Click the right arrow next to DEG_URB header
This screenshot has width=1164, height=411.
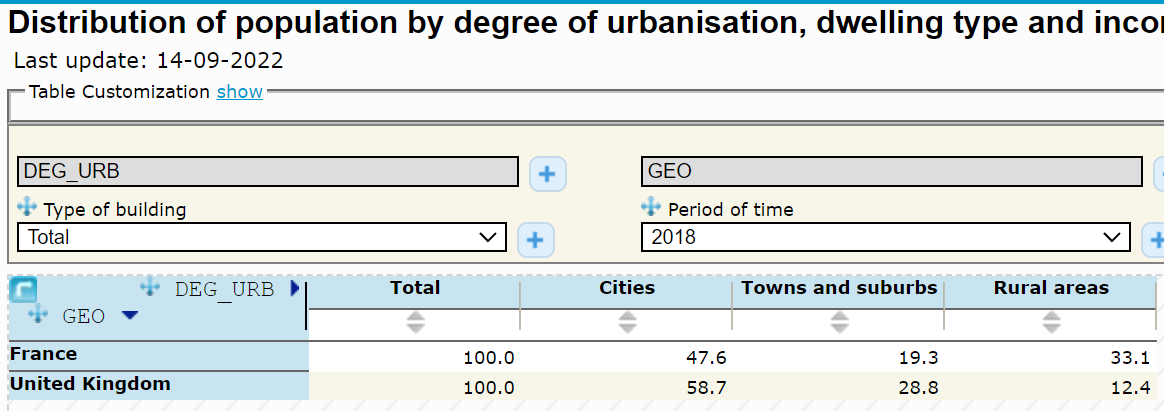(x=295, y=289)
